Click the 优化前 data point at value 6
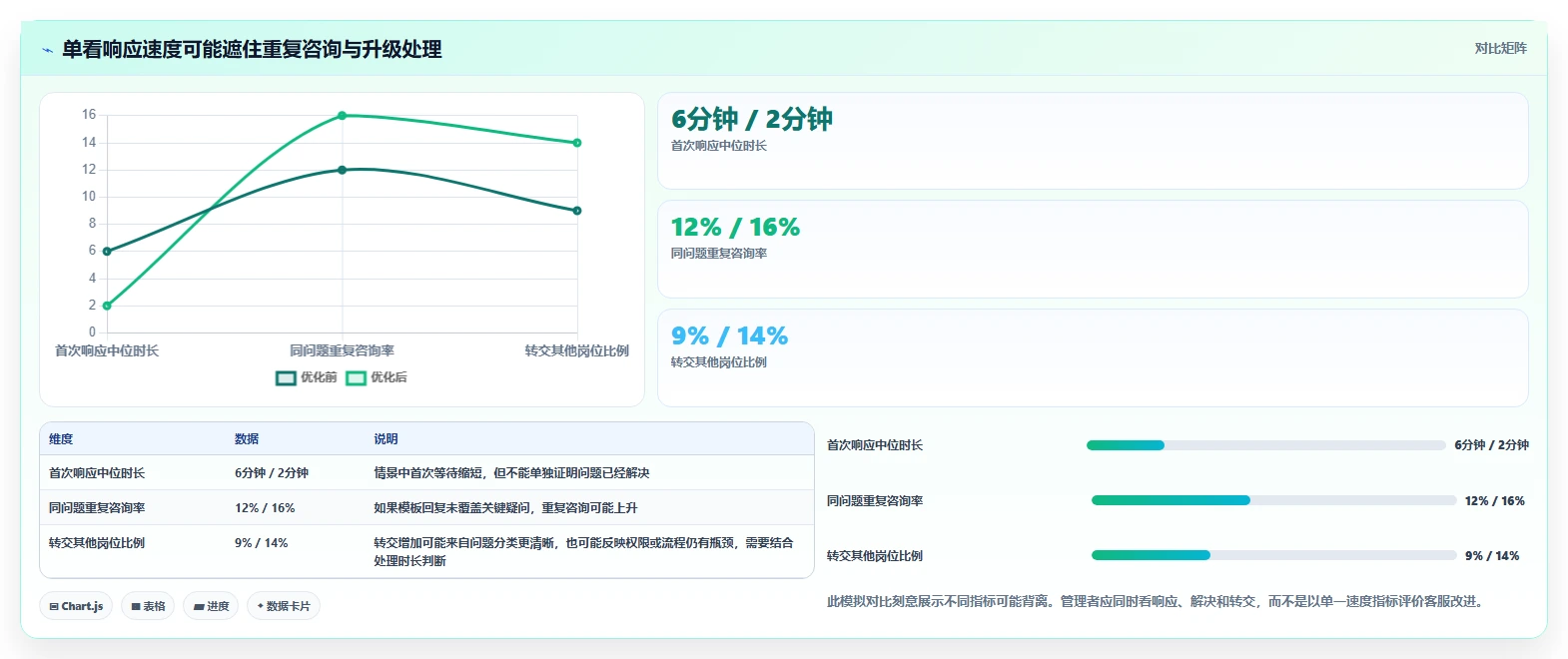Screen dimensions: 1568x659 coord(107,252)
